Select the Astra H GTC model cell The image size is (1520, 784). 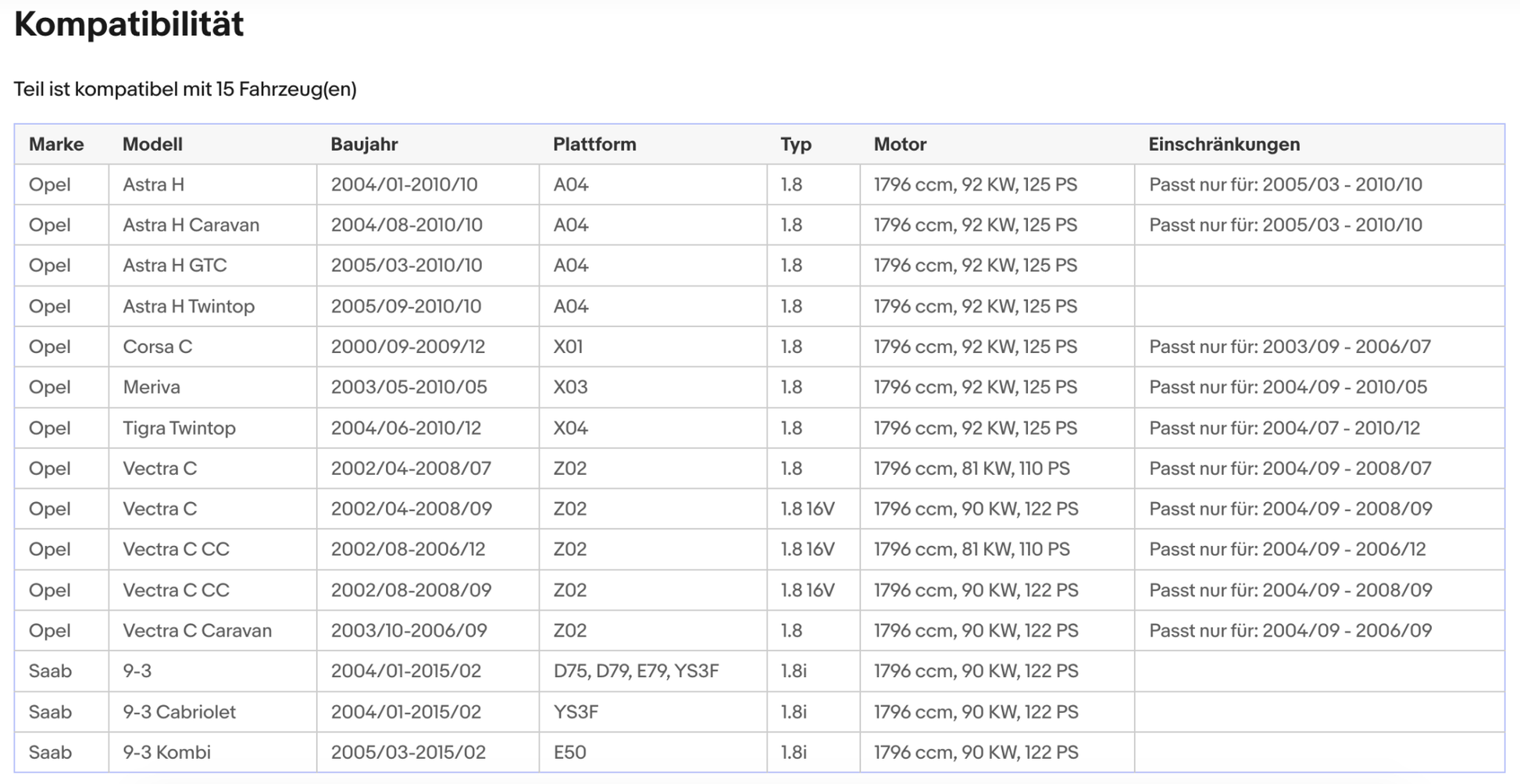(x=174, y=265)
